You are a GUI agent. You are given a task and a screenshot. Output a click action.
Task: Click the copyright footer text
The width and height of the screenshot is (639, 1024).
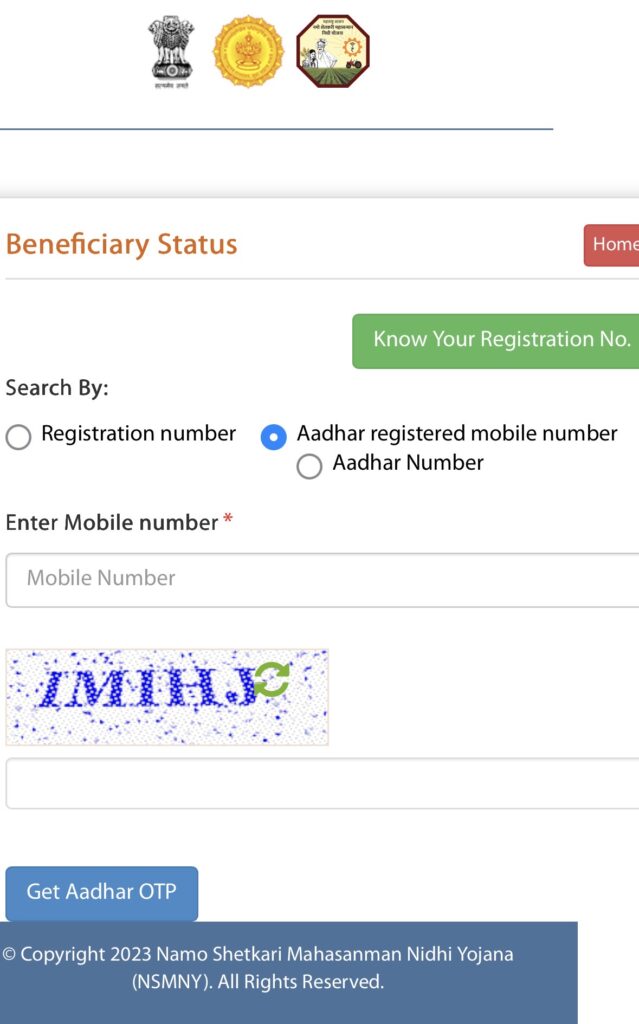coord(258,968)
